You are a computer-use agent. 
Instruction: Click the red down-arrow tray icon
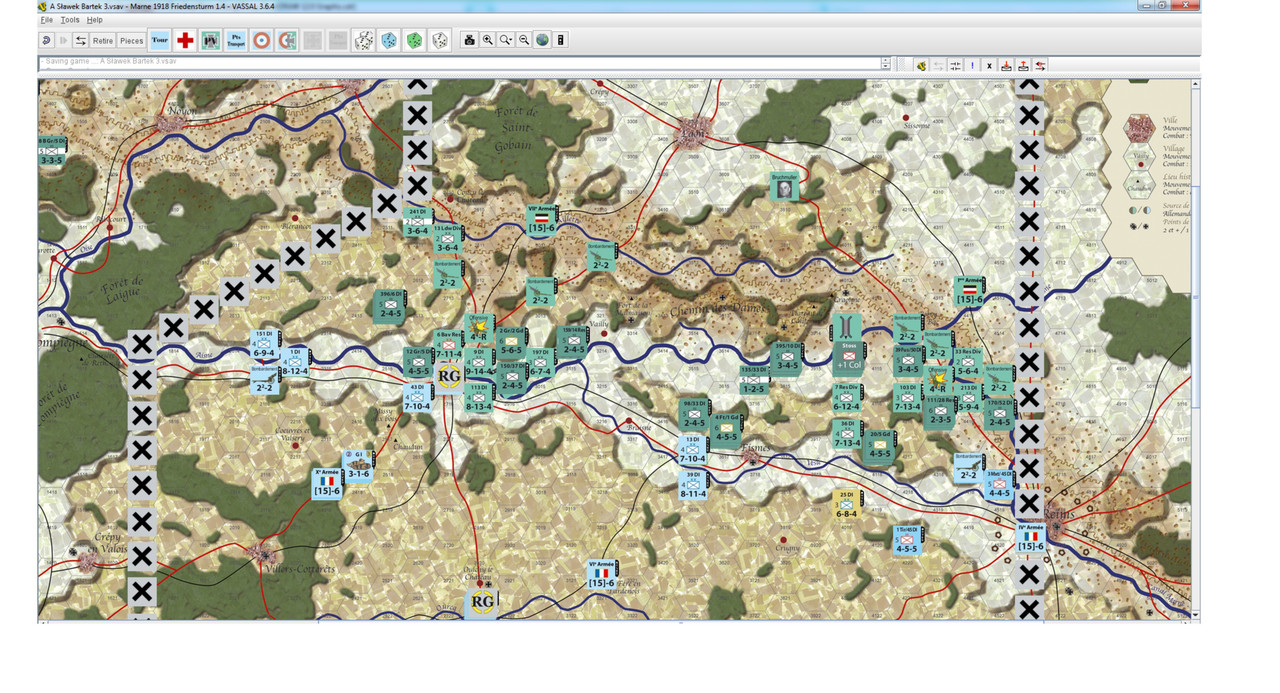pyautogui.click(x=1007, y=65)
